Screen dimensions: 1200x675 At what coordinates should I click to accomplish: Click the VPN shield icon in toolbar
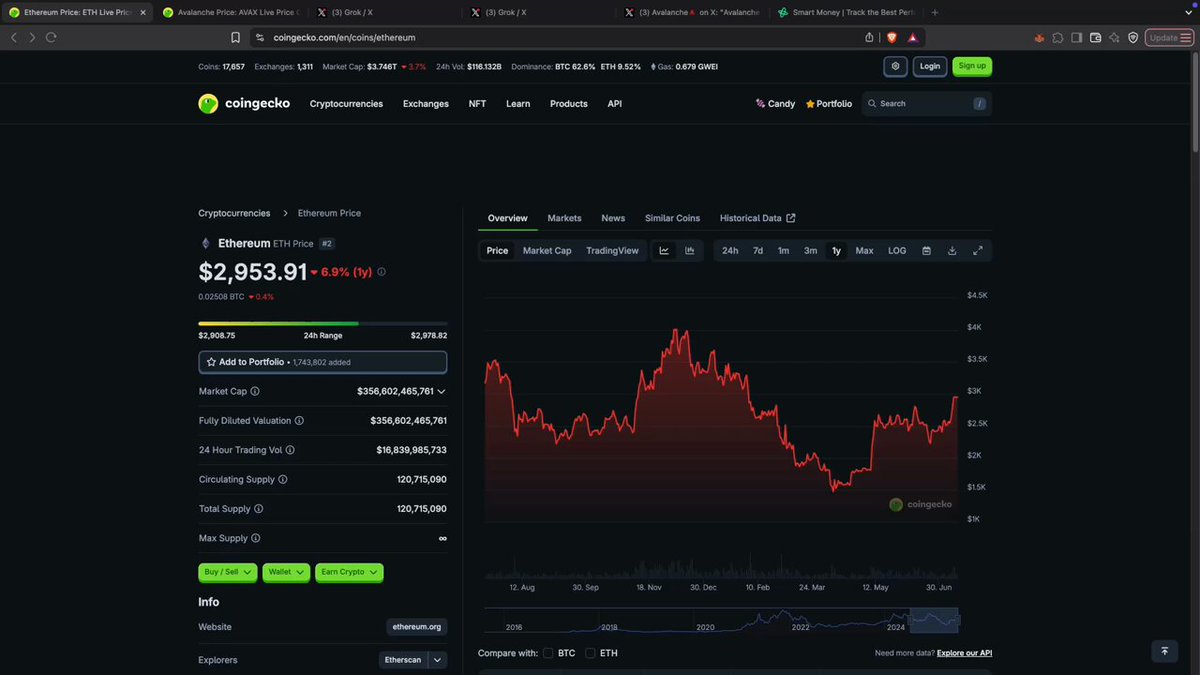point(1133,37)
